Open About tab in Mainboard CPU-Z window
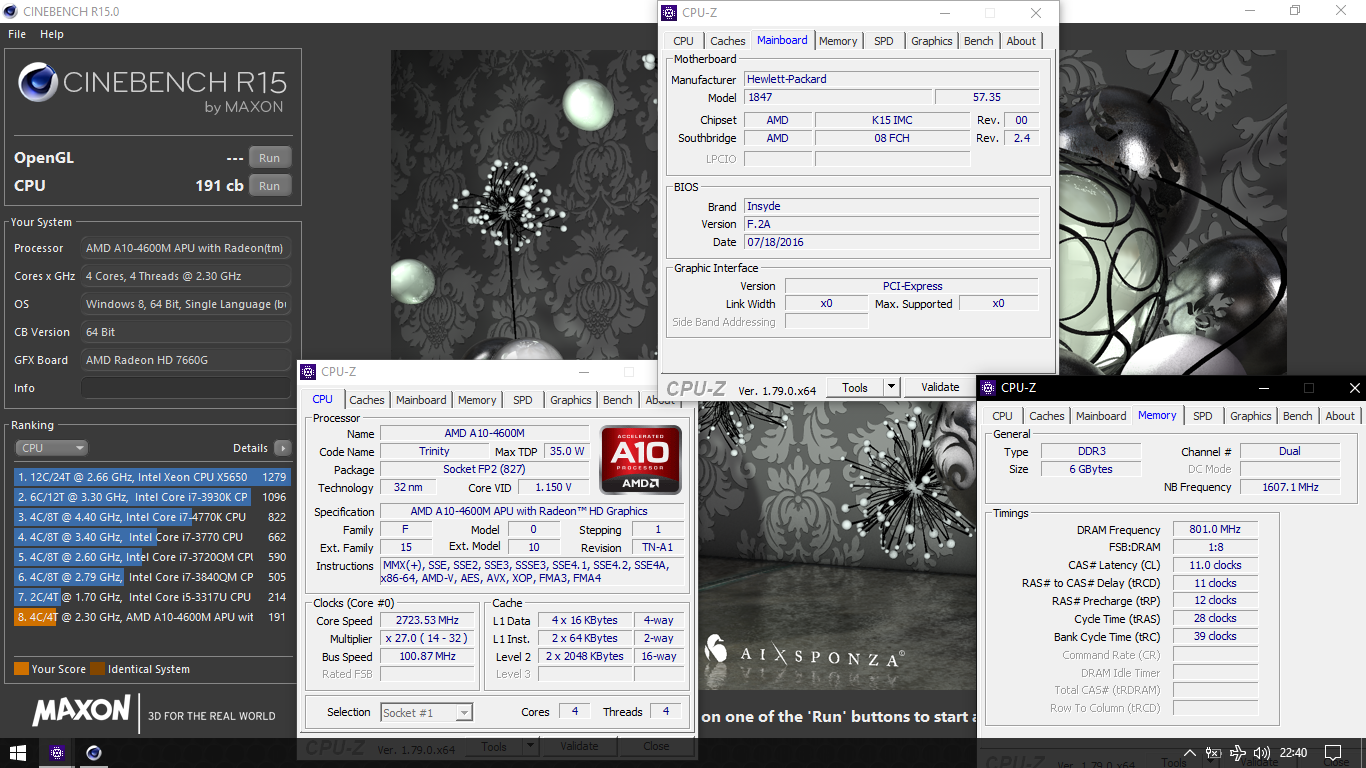This screenshot has width=1366, height=768. [x=1021, y=41]
